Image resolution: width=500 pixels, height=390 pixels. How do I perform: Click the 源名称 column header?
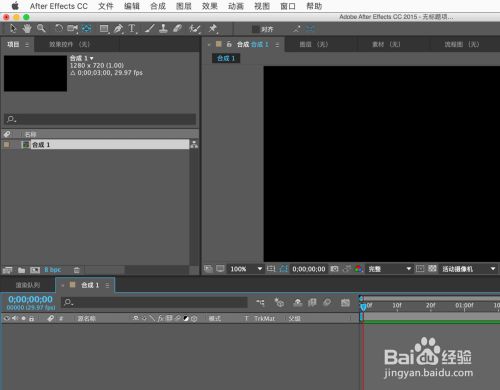87,319
